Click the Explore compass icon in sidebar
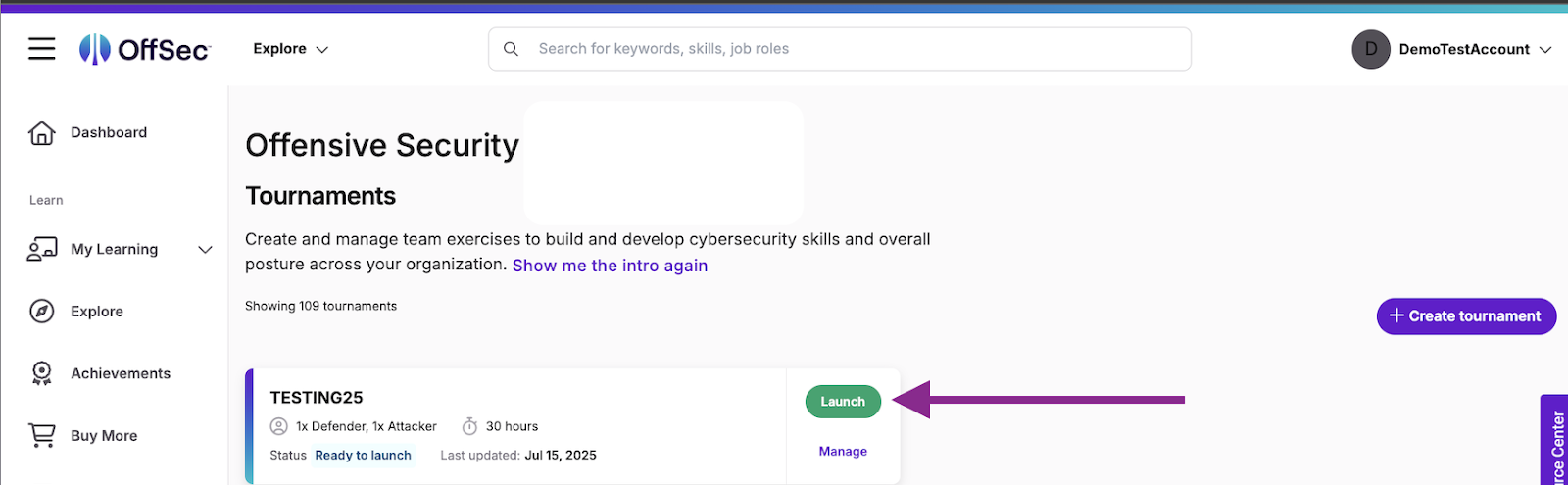 41,312
